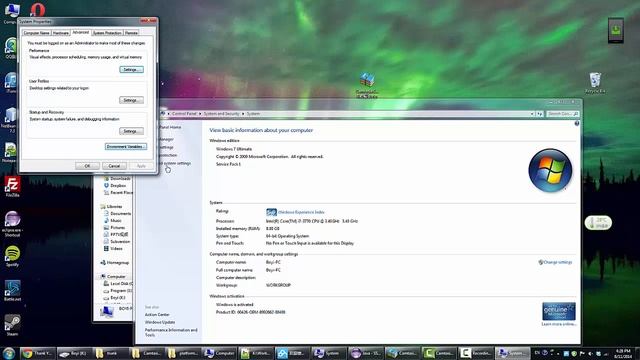Open Performance Settings button

[x=131, y=70]
